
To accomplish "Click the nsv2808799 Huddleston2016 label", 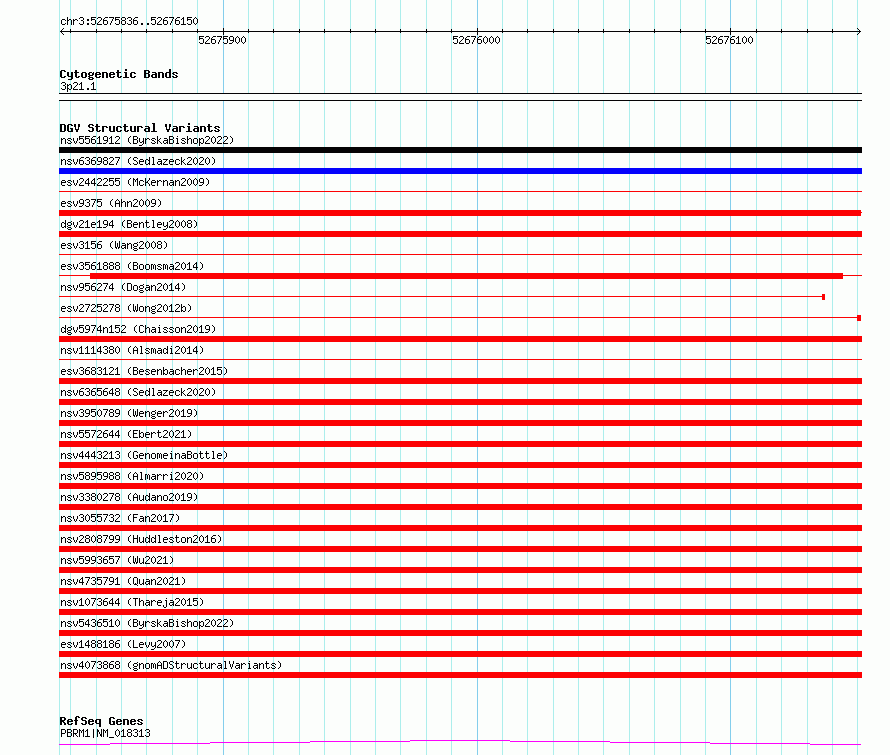I will click(x=141, y=539).
